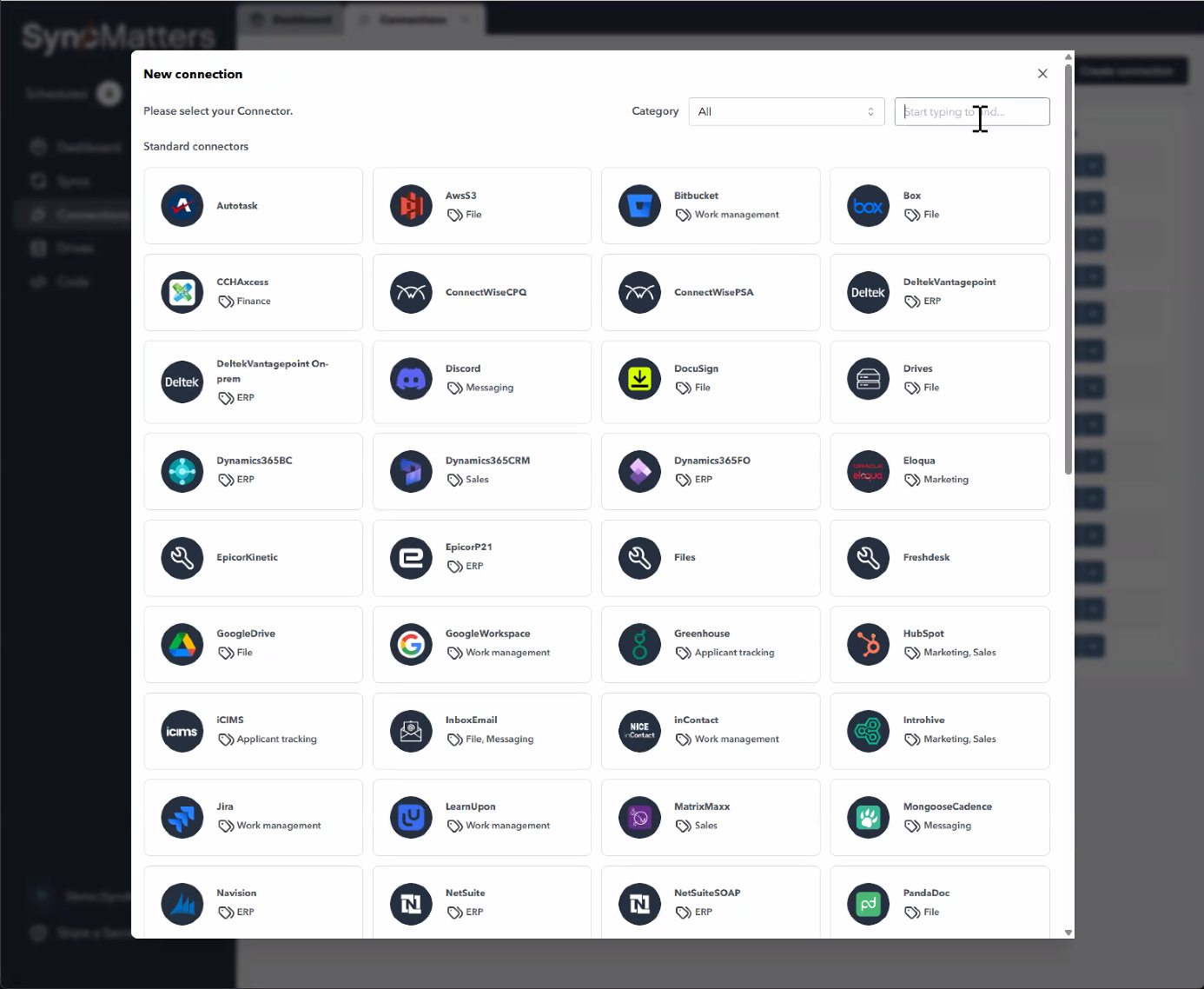Click the dialog's vertical scrollbar thumb

(1068, 269)
